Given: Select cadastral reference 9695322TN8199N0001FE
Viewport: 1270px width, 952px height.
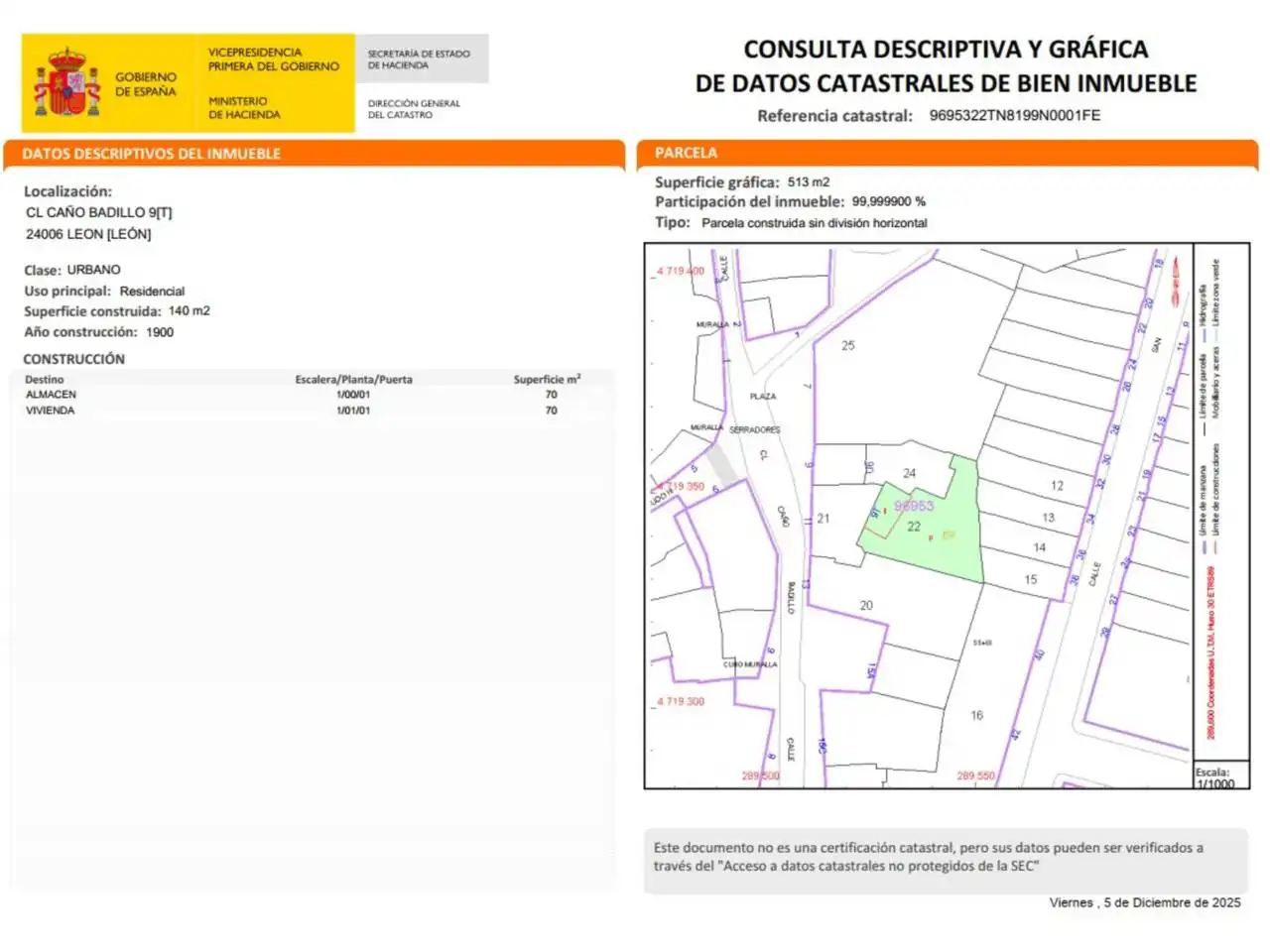Looking at the screenshot, I should (x=1015, y=115).
